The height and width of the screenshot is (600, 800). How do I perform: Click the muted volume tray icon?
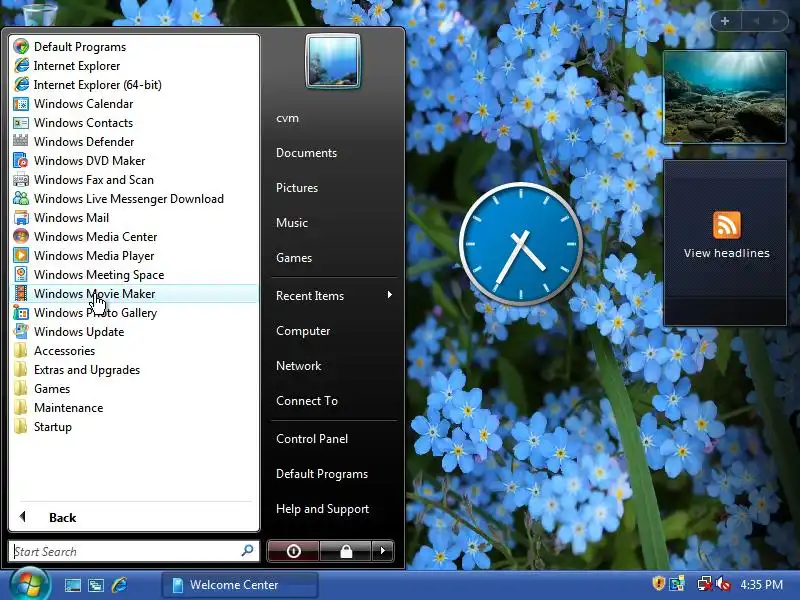[x=723, y=583]
